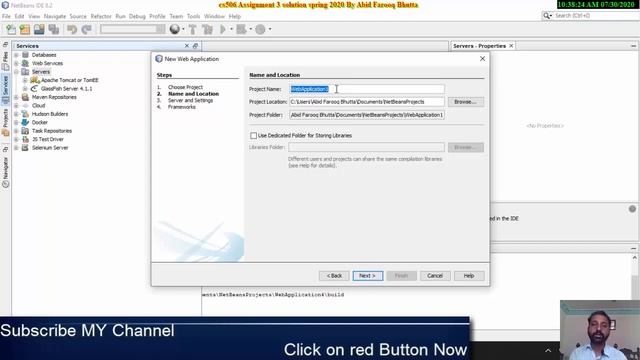Expand the Maven Repositories tree node
The image size is (640, 360).
click(x=16, y=97)
